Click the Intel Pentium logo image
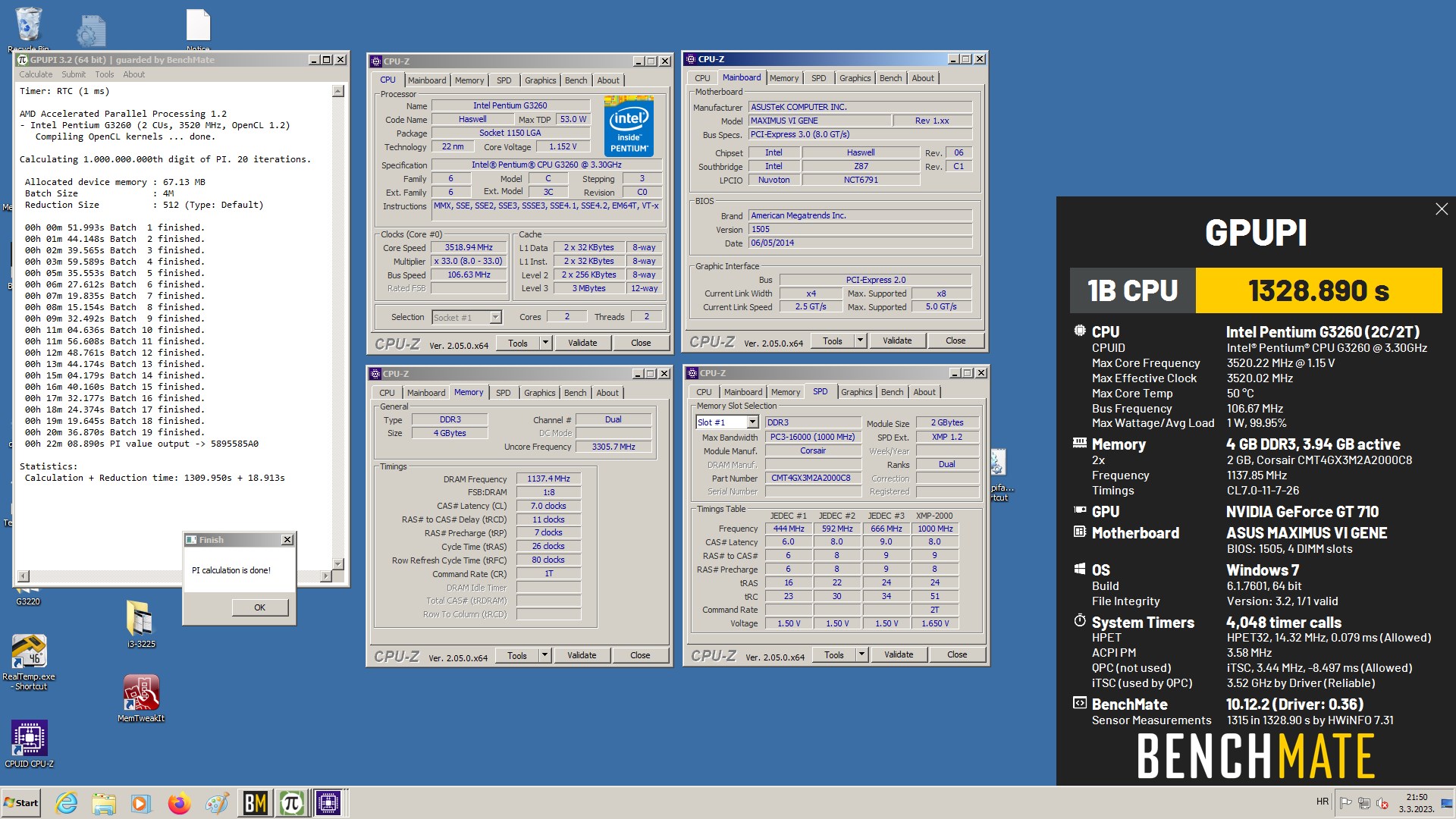The height and width of the screenshot is (819, 1456). point(629,126)
